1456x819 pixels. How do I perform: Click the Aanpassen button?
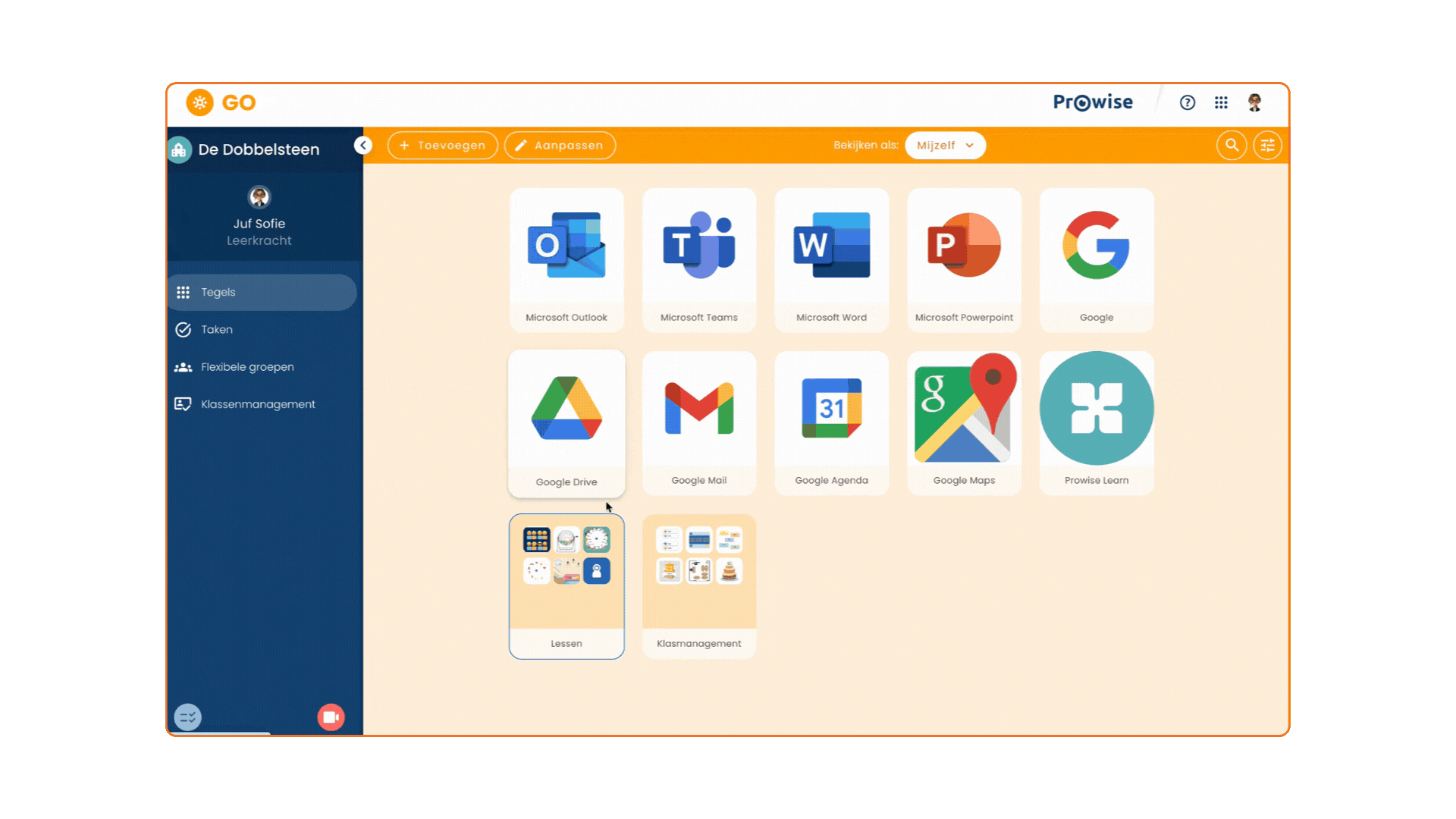point(560,145)
